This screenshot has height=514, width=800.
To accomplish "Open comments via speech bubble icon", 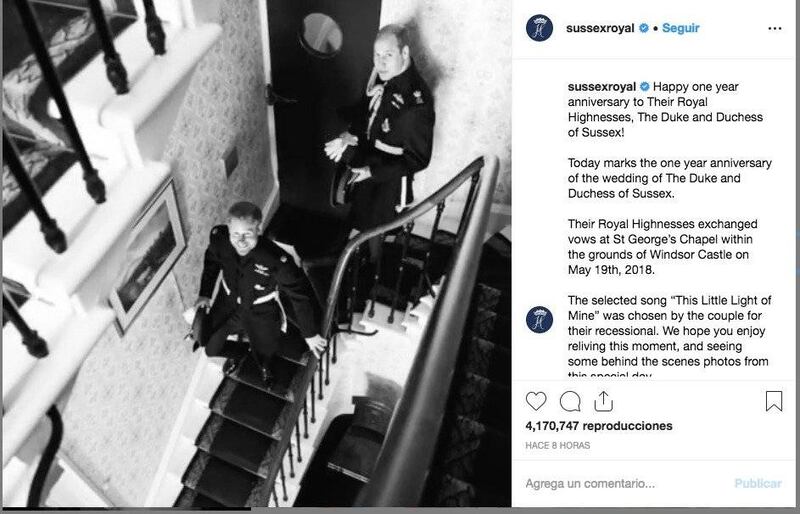I will click(570, 401).
